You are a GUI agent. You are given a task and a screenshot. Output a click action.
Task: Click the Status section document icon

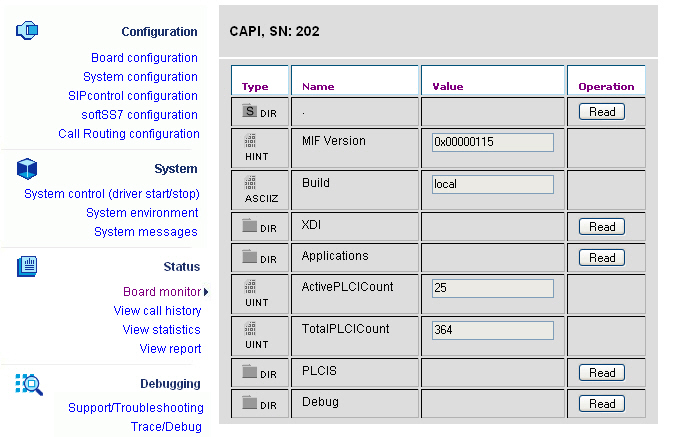tap(27, 266)
